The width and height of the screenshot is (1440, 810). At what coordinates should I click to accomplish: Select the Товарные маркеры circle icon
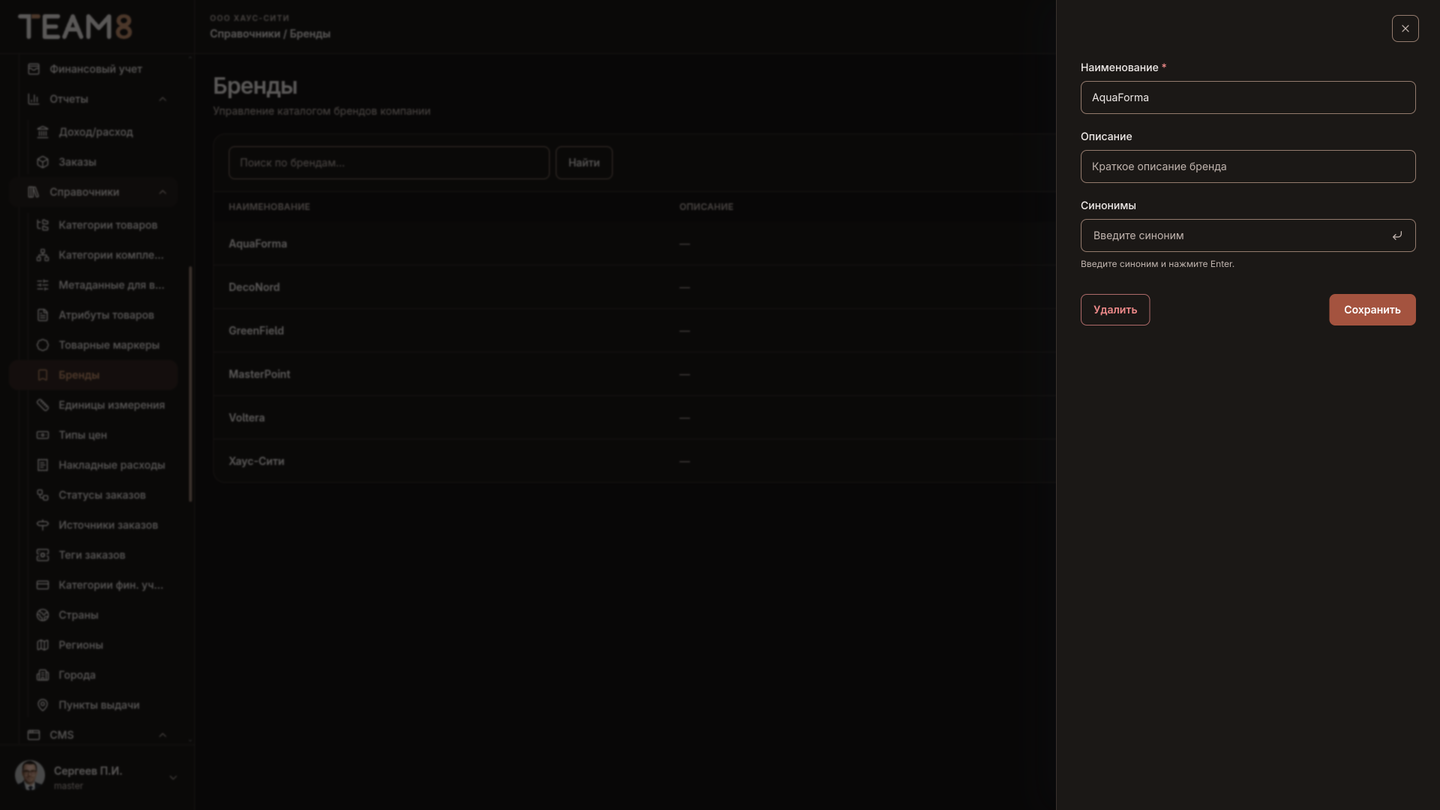pyautogui.click(x=42, y=345)
